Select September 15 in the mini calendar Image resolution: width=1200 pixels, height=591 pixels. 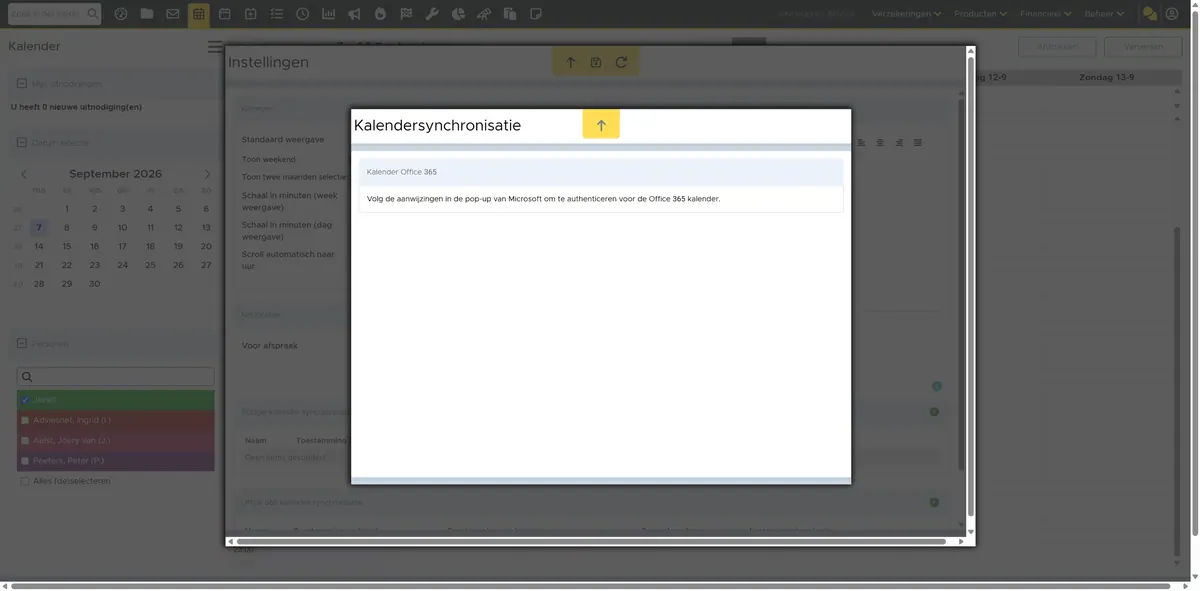click(67, 246)
